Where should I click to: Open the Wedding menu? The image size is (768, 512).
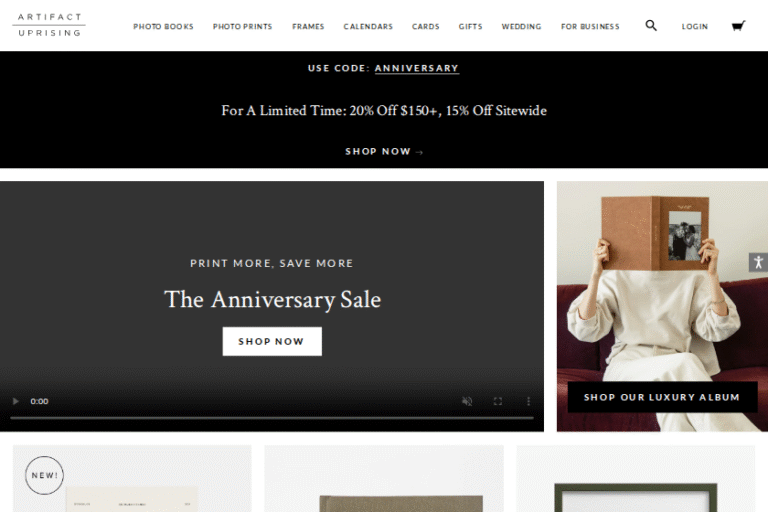click(521, 26)
